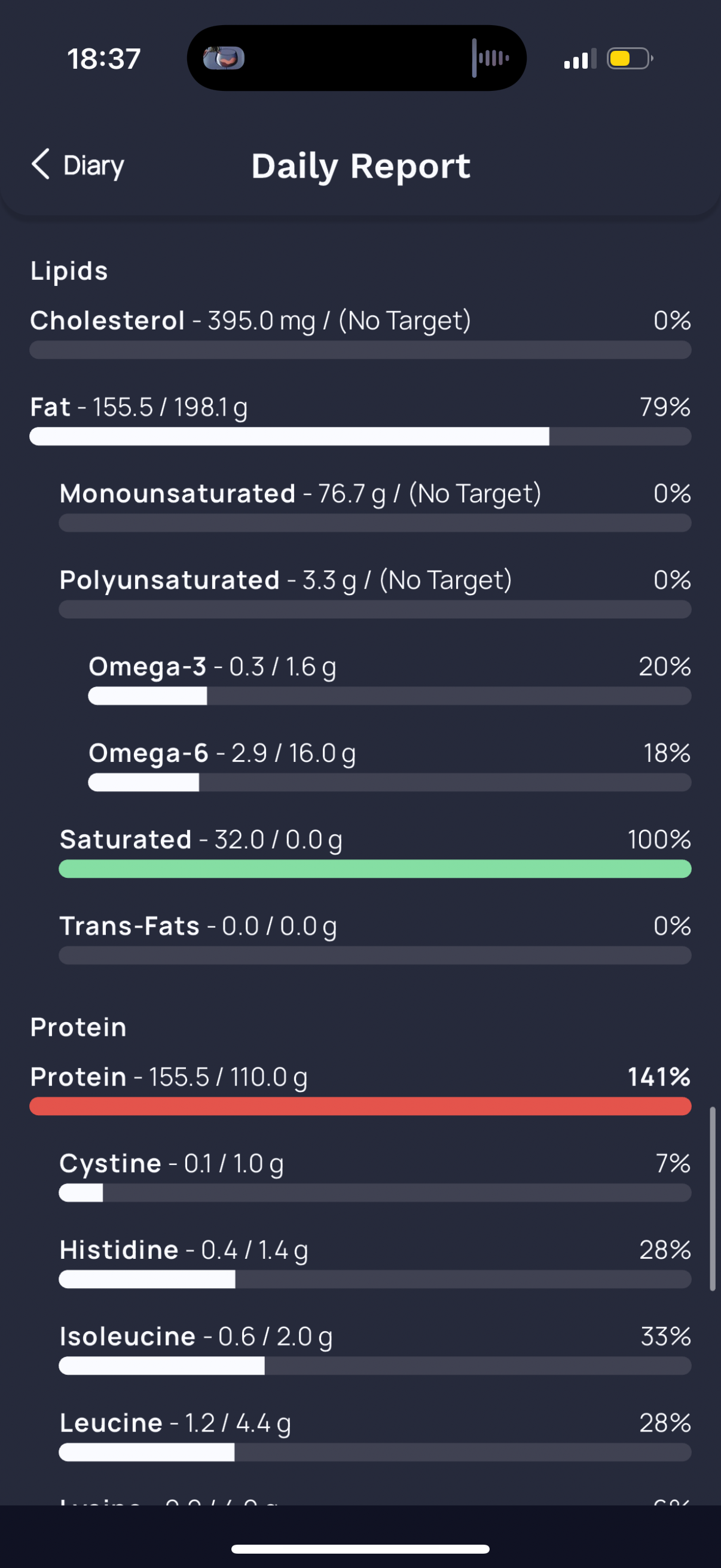Tap the Isoleucine progress bar

(x=375, y=1366)
